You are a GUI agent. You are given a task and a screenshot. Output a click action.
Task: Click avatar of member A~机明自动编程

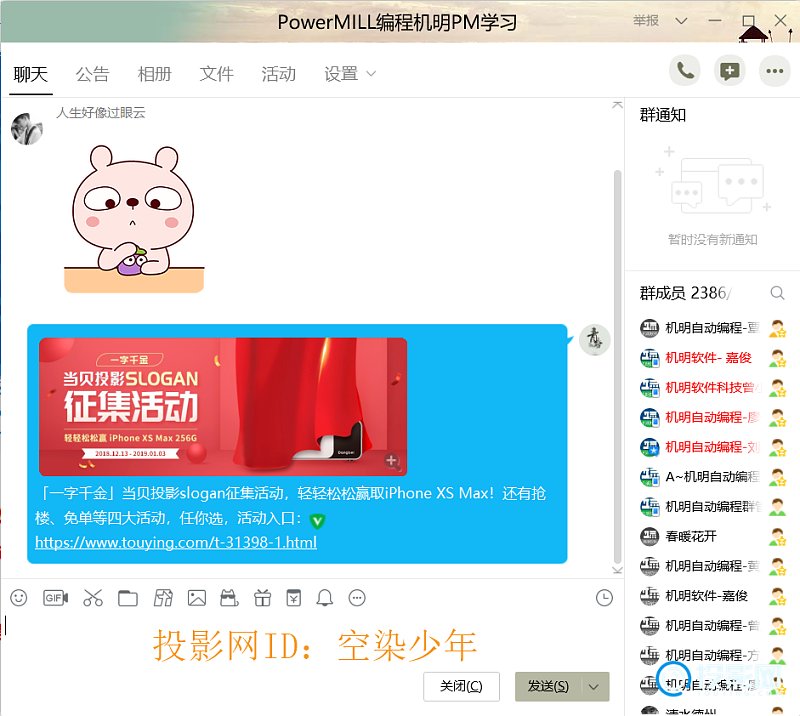point(649,477)
